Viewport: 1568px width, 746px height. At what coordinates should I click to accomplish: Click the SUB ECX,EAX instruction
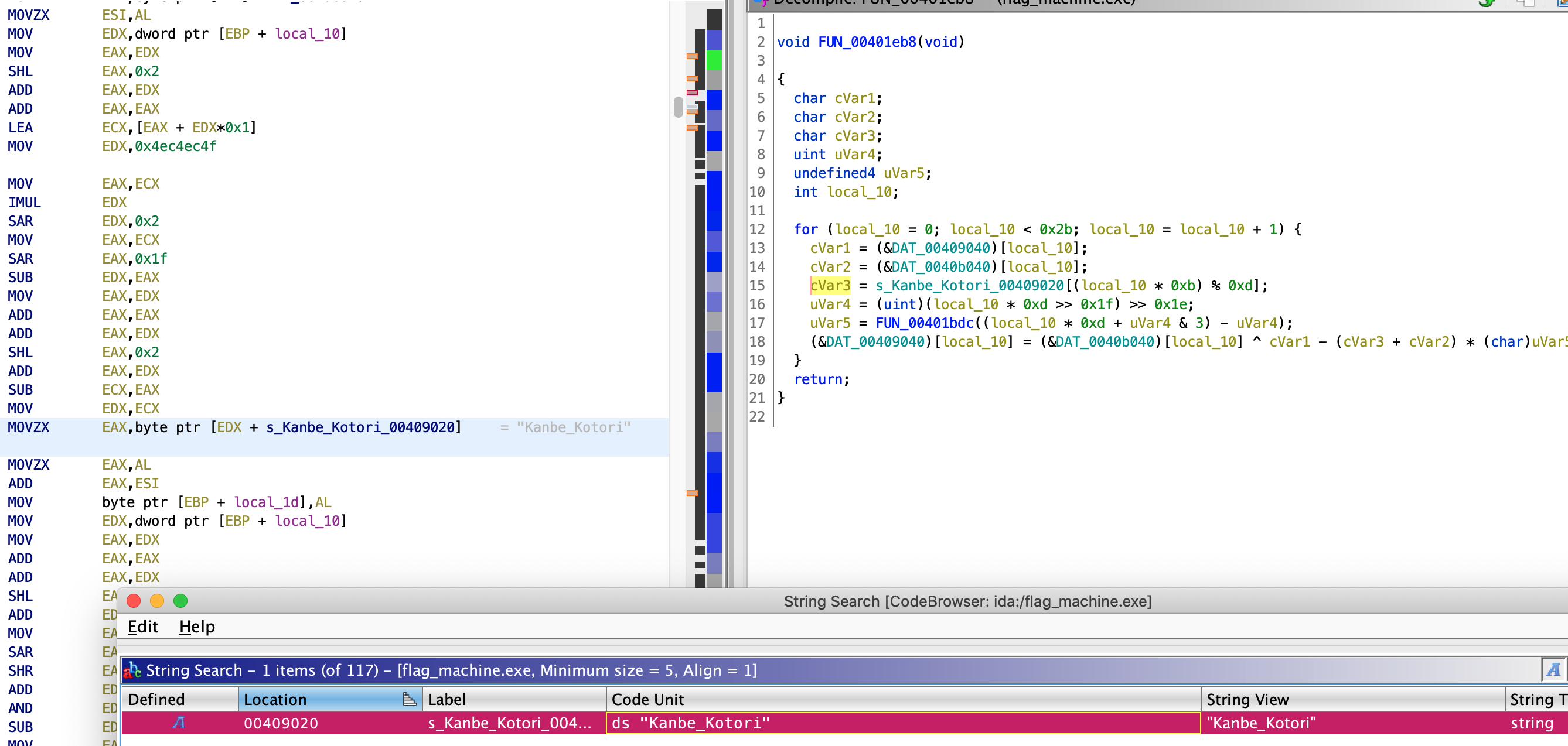tap(83, 389)
